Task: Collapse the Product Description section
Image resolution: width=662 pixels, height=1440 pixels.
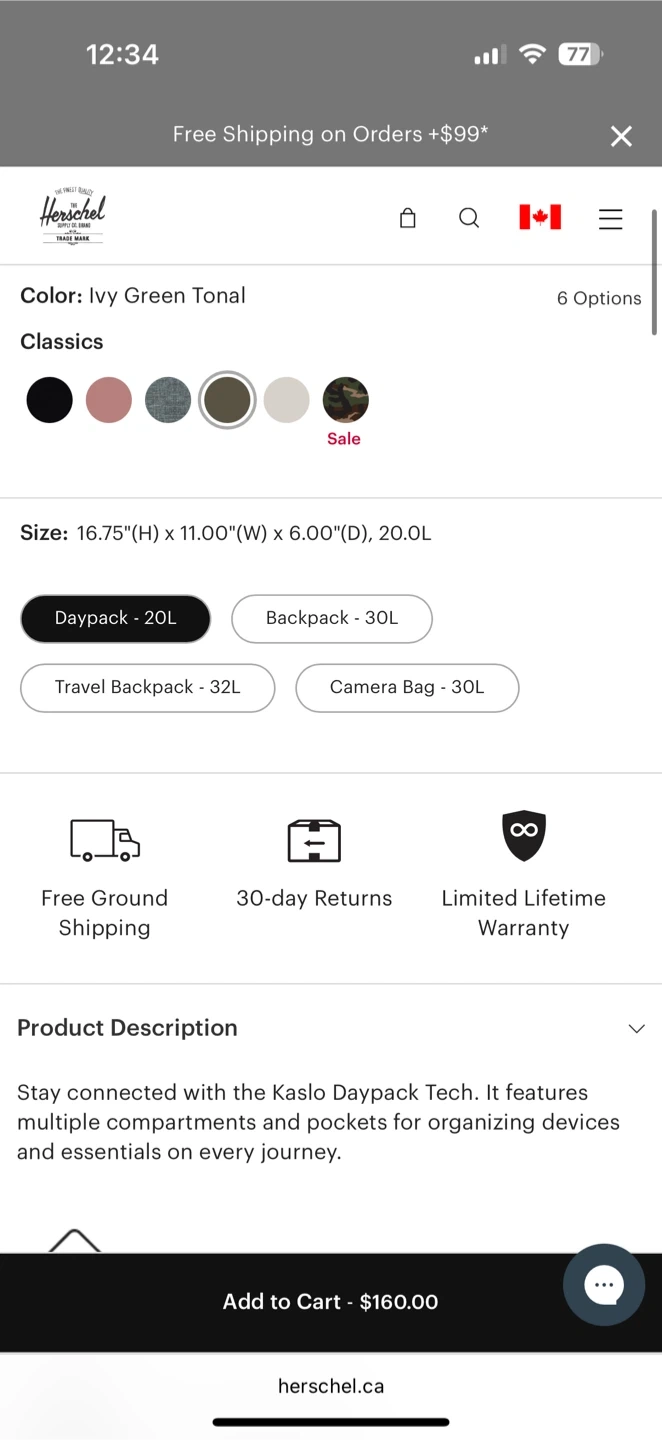Action: point(636,1028)
